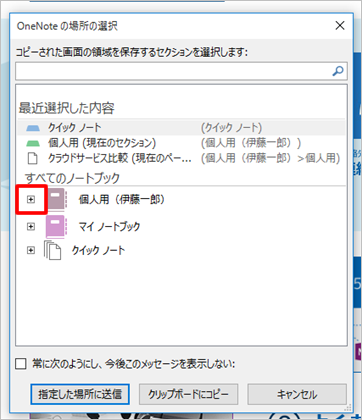Expand the マイ ノートブック tree node
This screenshot has height=420, width=362.
click(x=31, y=227)
